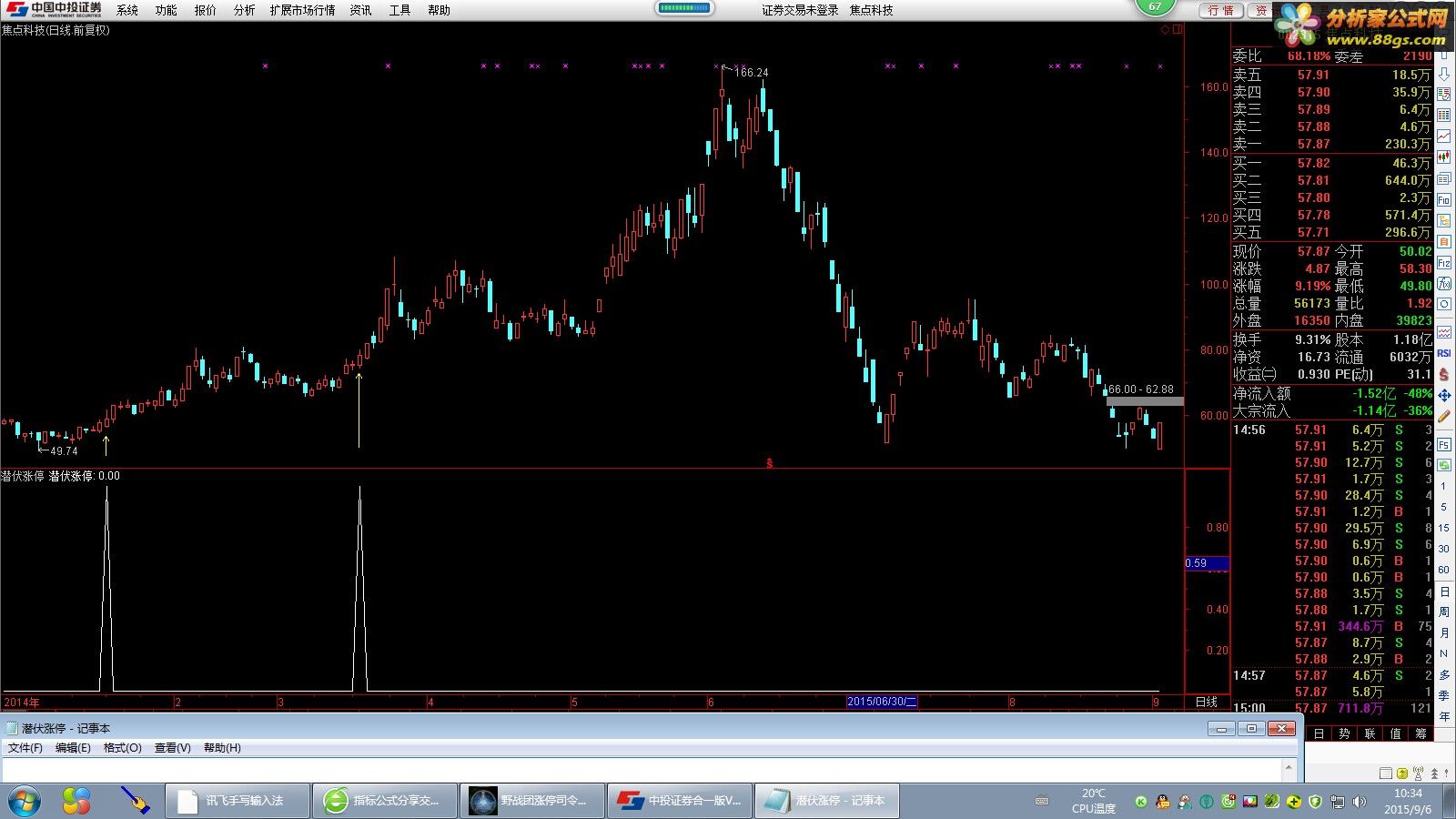This screenshot has height=819, width=1456.
Task: Open Windows Start menu
Action: 25,801
